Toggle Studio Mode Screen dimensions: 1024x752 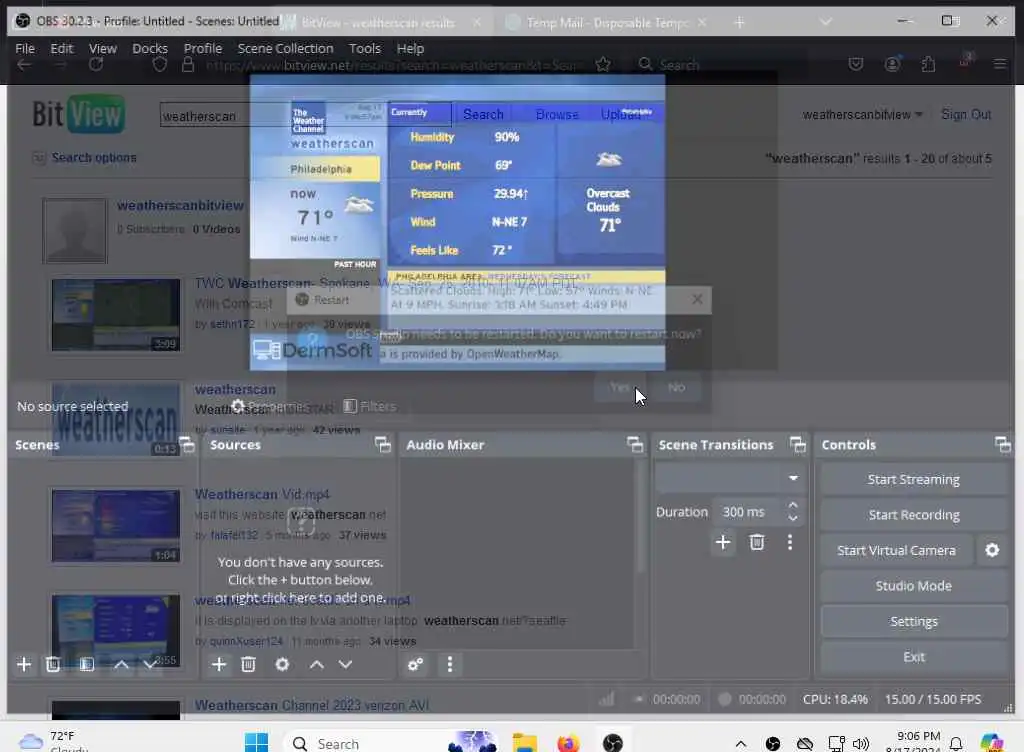coord(914,586)
